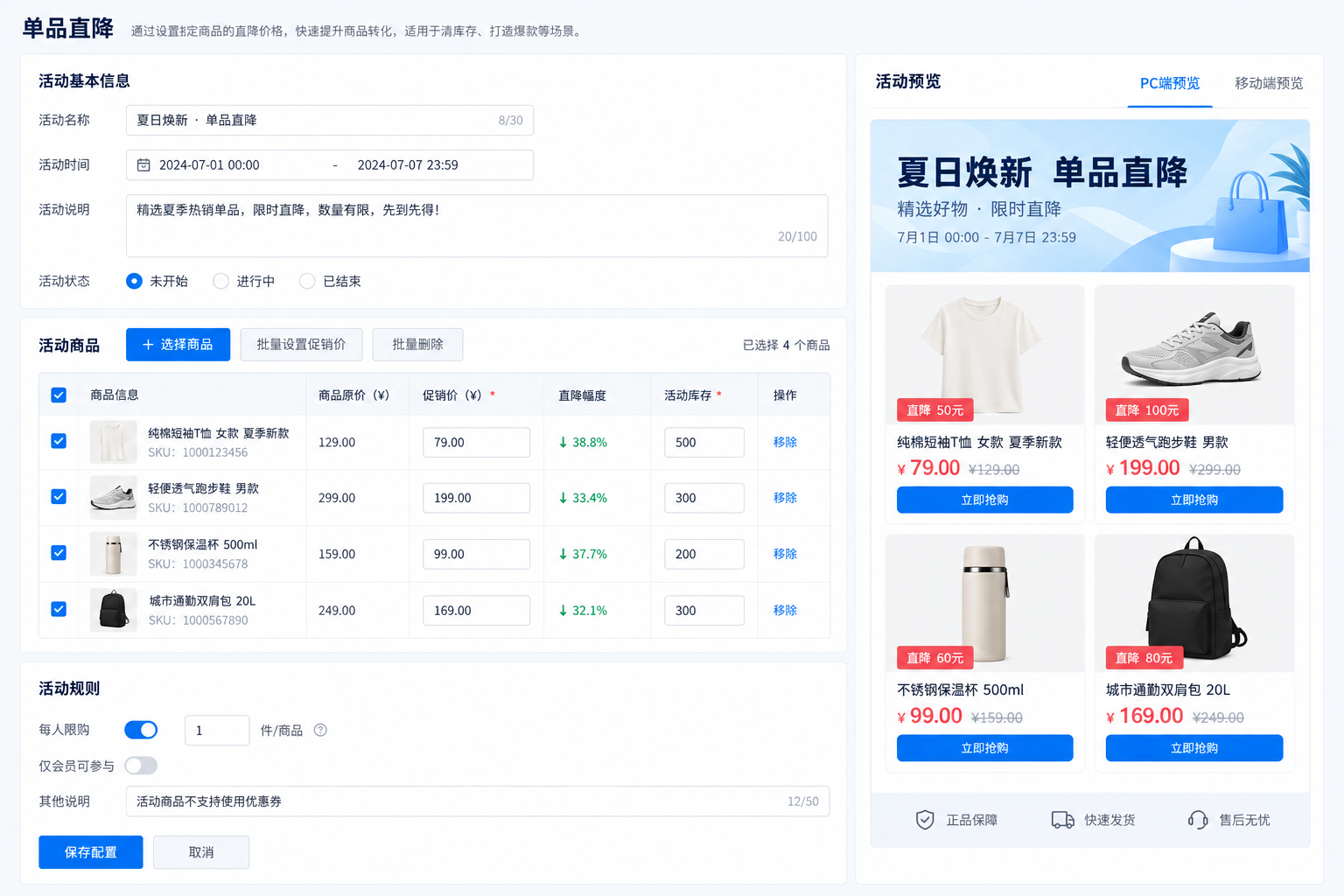Click the 售后无忧 headset icon
The image size is (1344, 896).
1198,820
